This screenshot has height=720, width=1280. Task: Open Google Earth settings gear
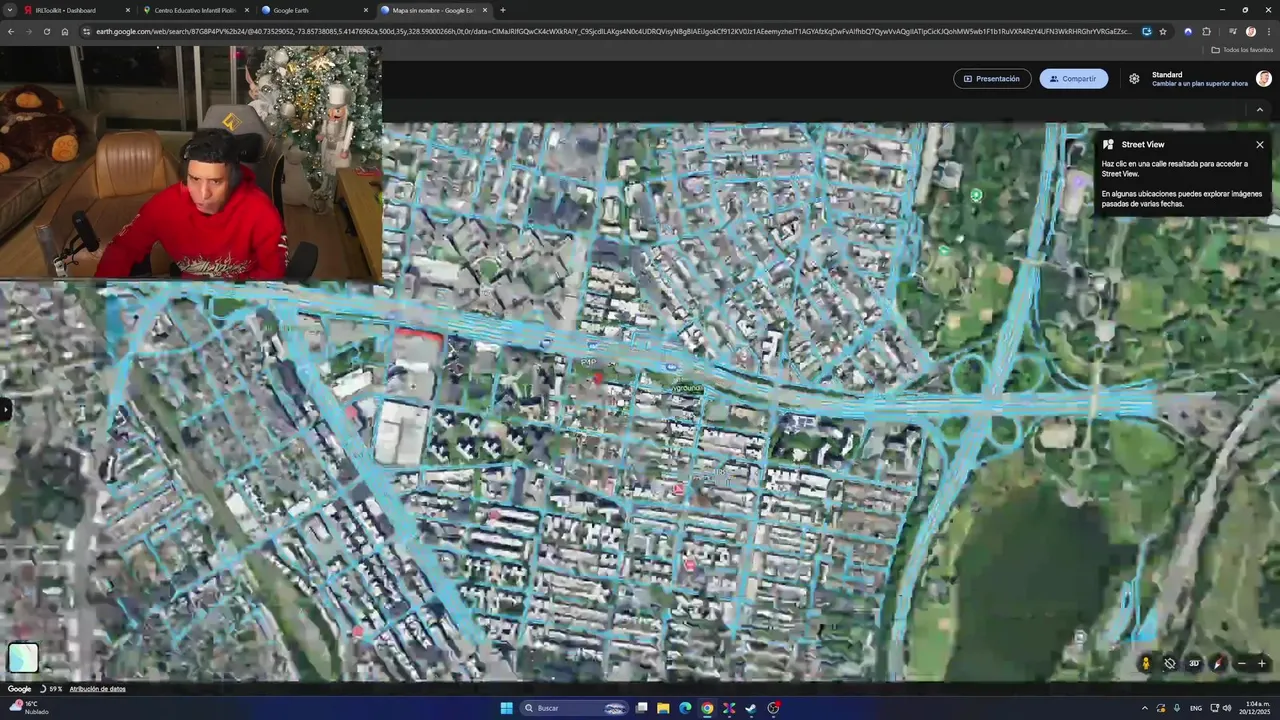tap(1134, 79)
